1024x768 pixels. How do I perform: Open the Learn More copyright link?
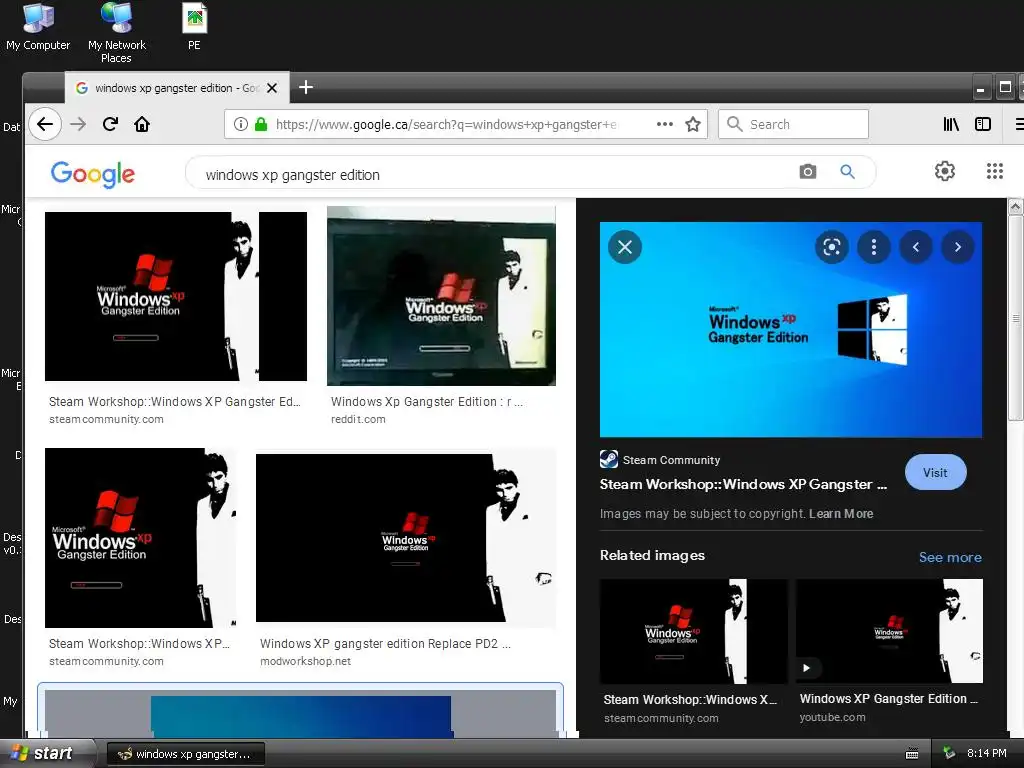840,513
